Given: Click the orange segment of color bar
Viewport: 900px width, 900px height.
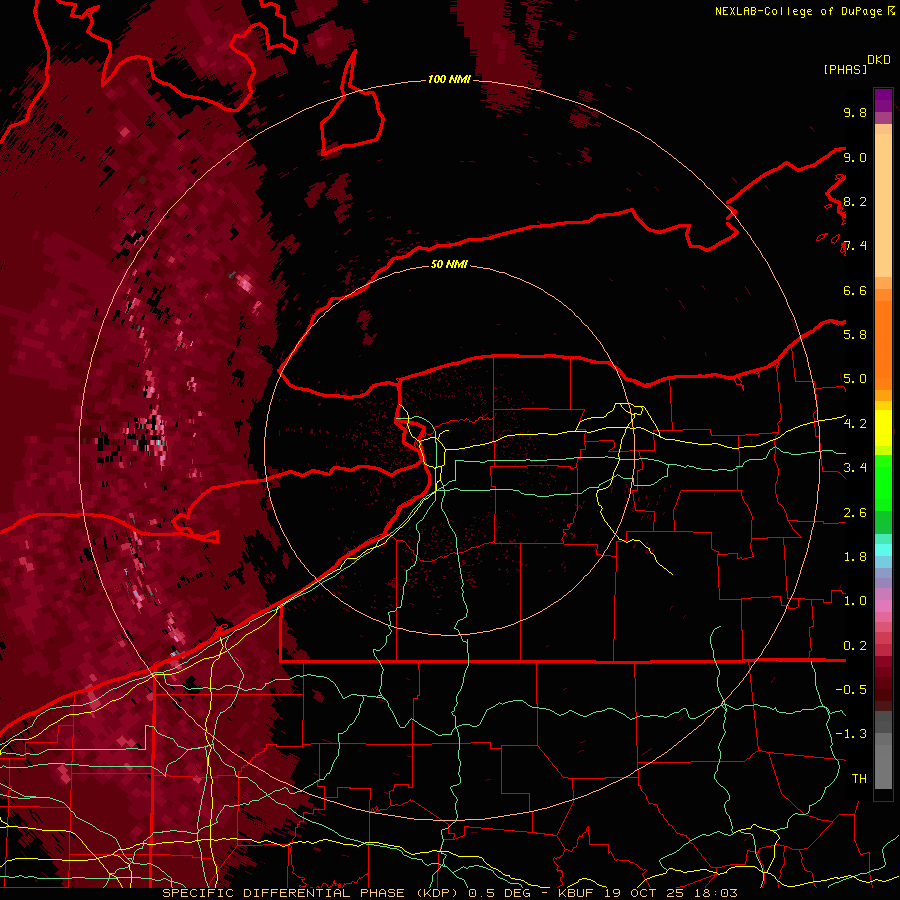Looking at the screenshot, I should point(883,344).
